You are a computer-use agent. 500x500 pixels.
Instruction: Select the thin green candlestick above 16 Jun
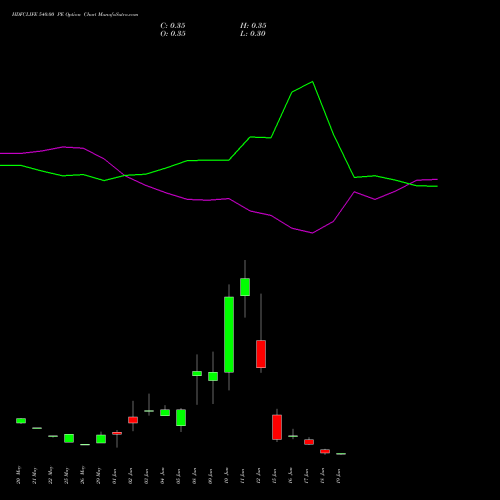point(293,436)
